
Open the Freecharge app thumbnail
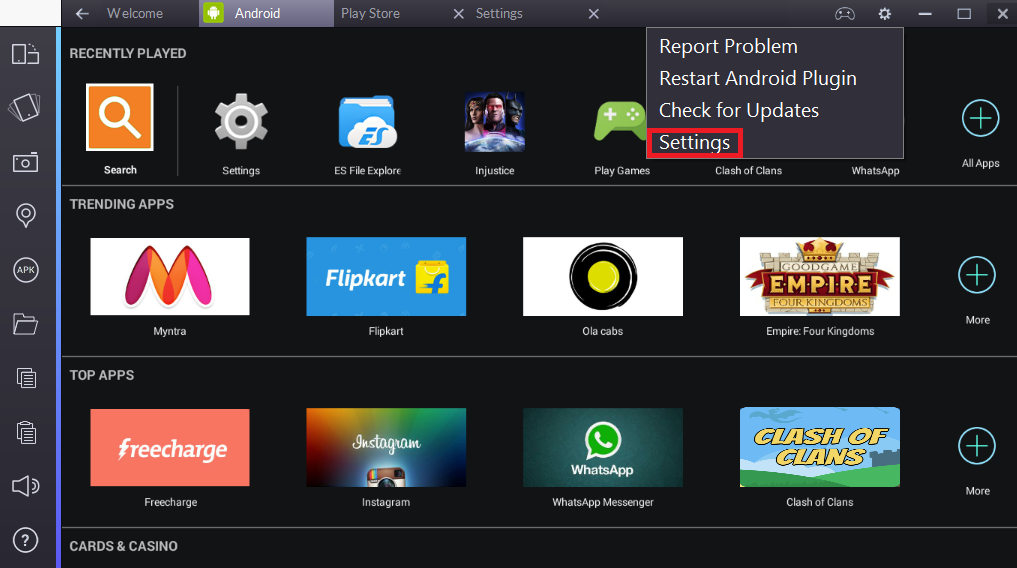pos(170,447)
